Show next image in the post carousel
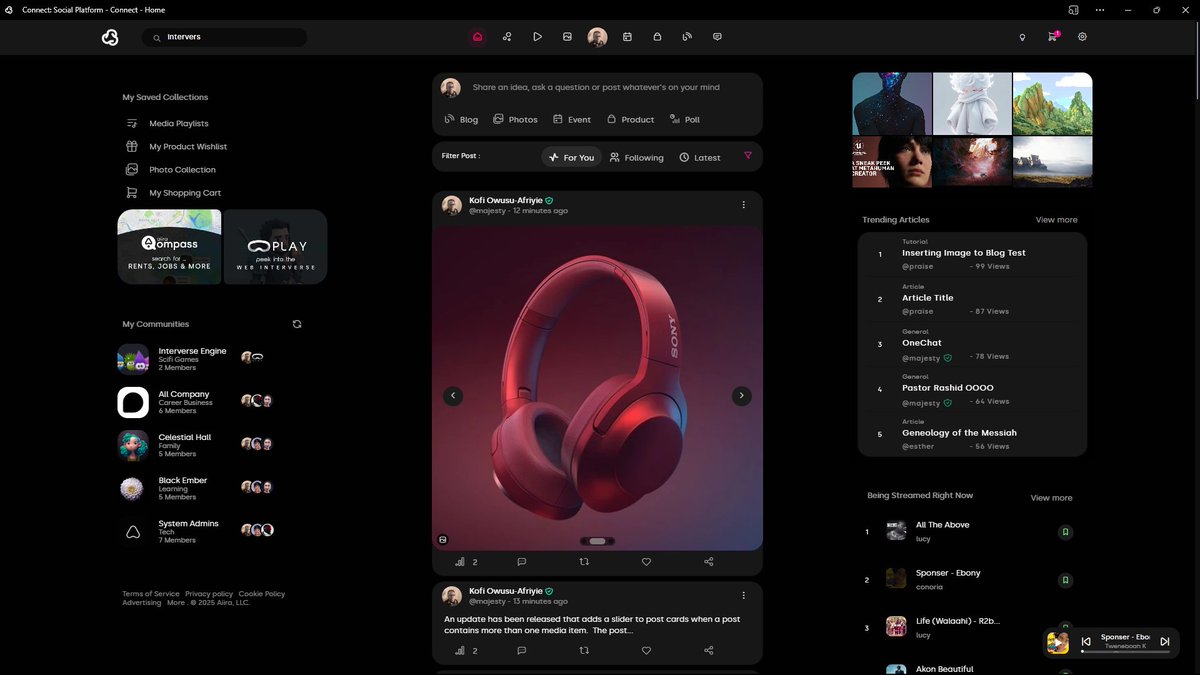Viewport: 1200px width, 675px height. 741,396
